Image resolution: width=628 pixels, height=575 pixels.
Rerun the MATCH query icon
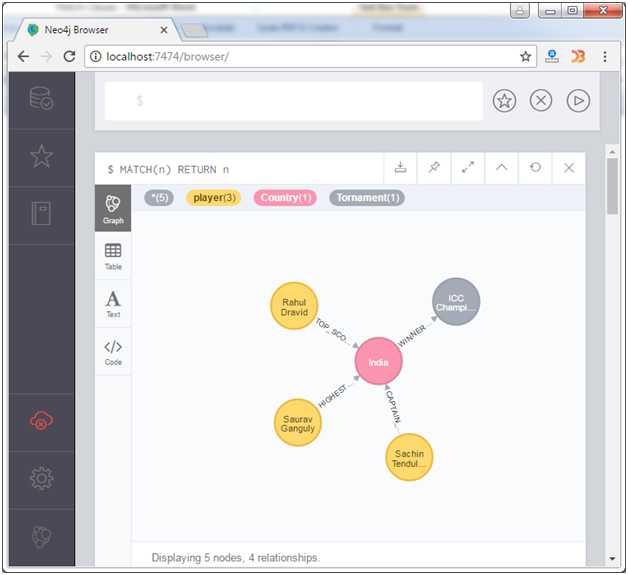point(535,168)
